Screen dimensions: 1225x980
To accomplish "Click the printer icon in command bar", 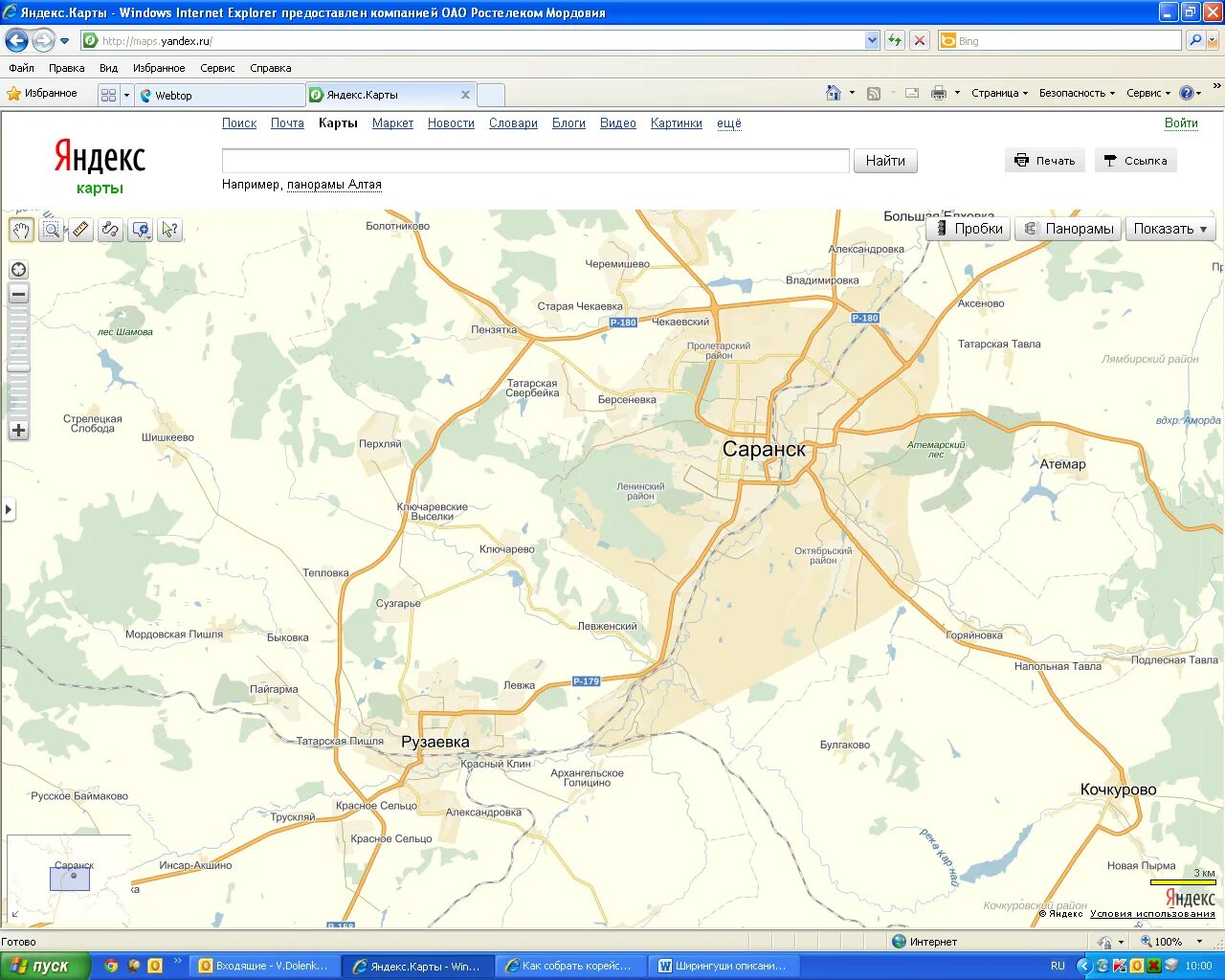I will pyautogui.click(x=938, y=93).
